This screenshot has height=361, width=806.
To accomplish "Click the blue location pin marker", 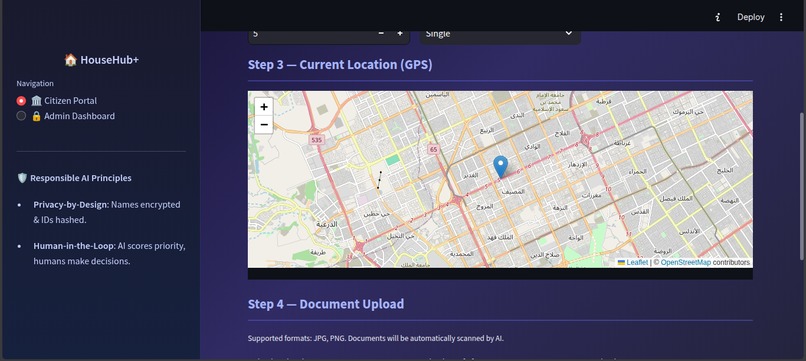I will tap(500, 167).
